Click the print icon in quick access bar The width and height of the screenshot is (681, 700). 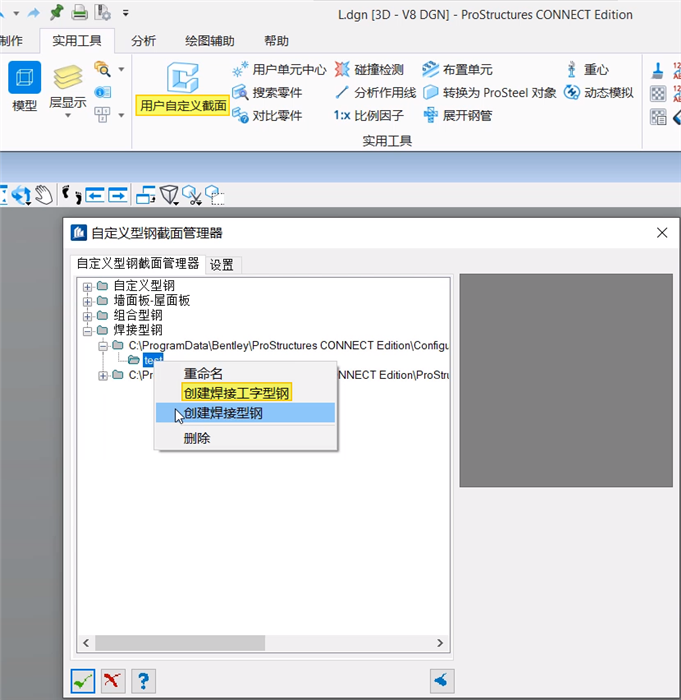[x=79, y=12]
